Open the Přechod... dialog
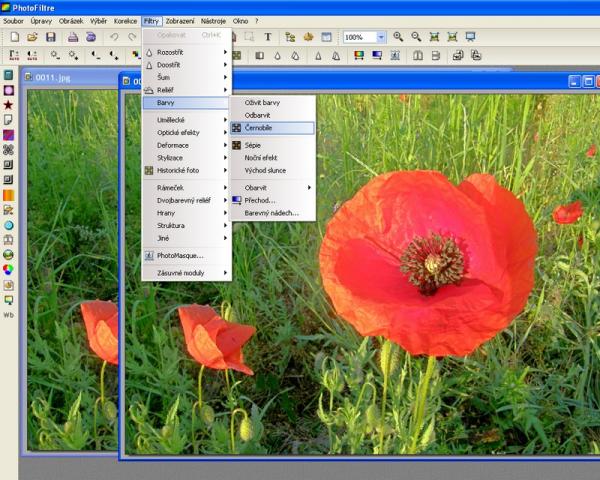Image resolution: width=600 pixels, height=480 pixels. [273, 200]
